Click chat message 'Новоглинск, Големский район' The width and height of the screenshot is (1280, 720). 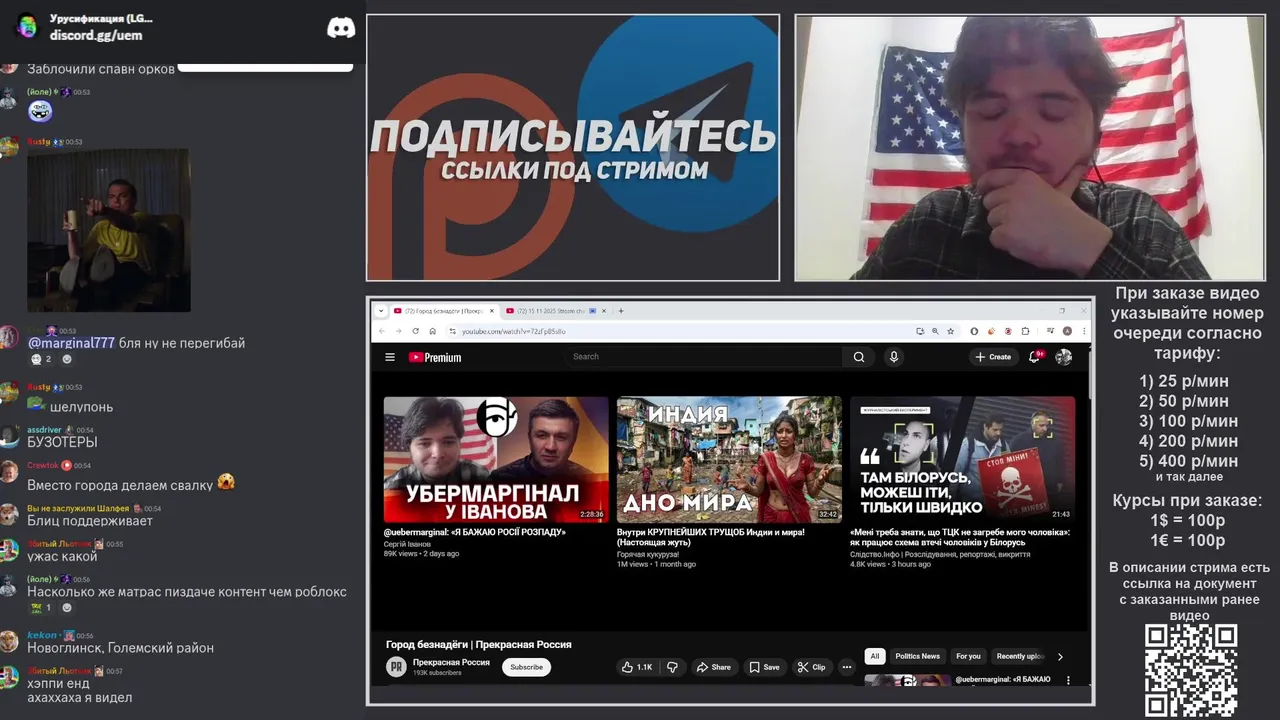[120, 648]
